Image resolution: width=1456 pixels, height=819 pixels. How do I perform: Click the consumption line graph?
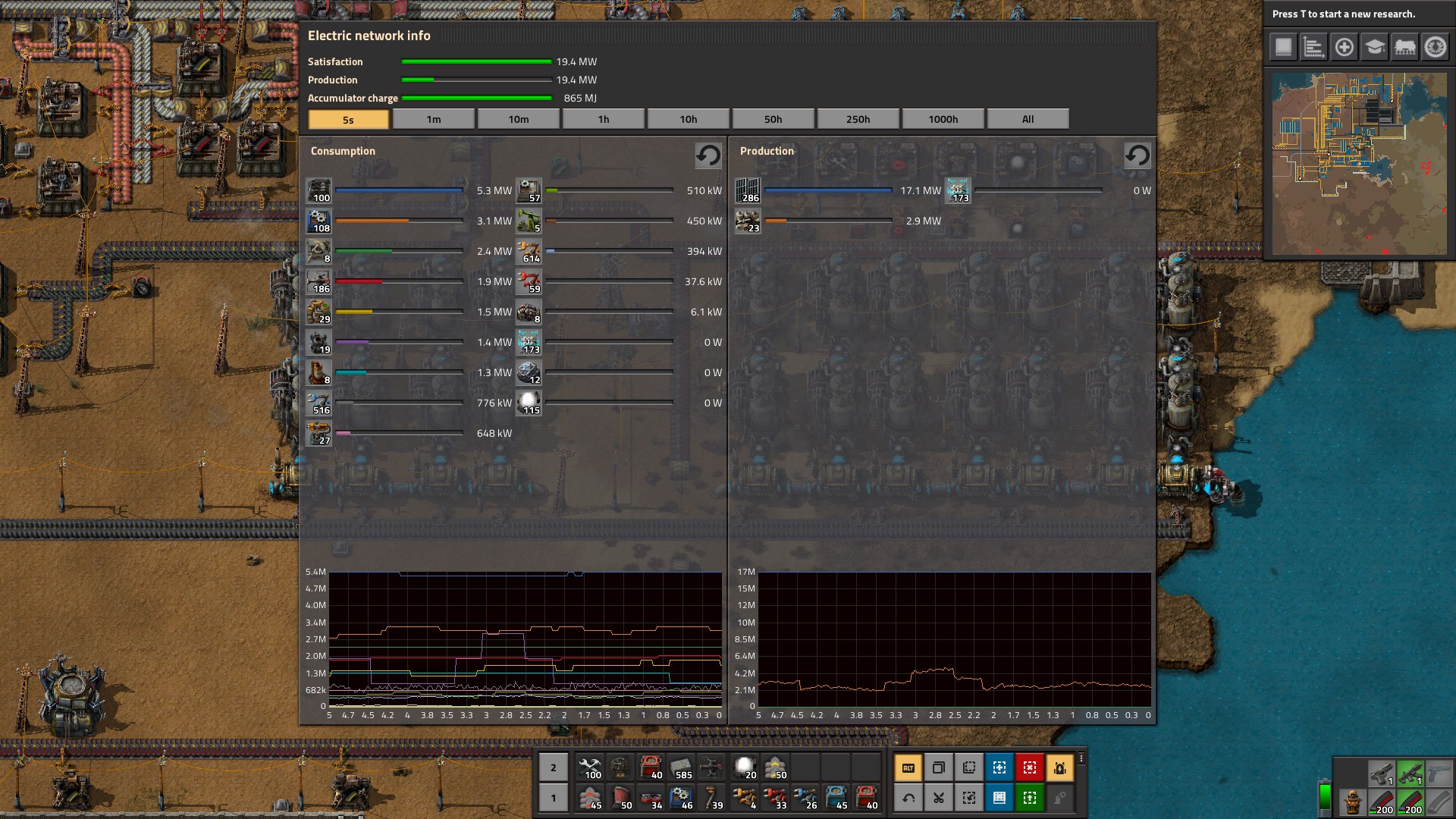525,640
